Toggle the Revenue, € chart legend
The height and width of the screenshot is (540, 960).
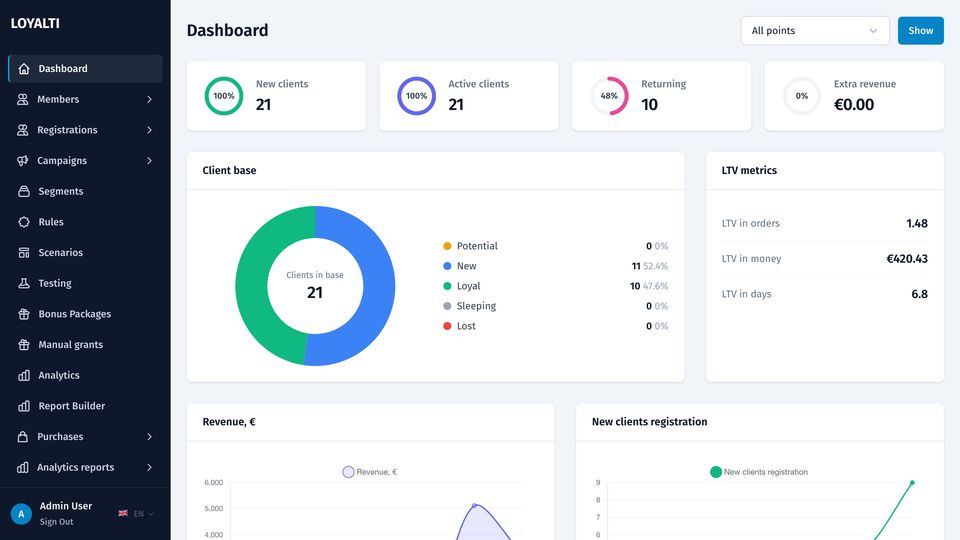point(370,472)
